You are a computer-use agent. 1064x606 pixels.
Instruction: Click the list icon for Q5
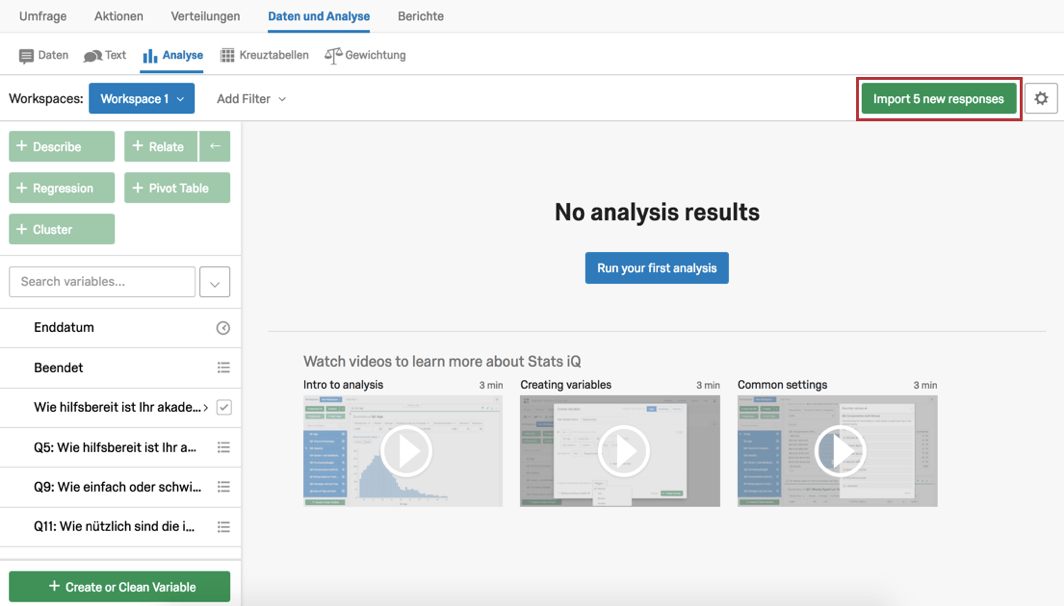[223, 447]
